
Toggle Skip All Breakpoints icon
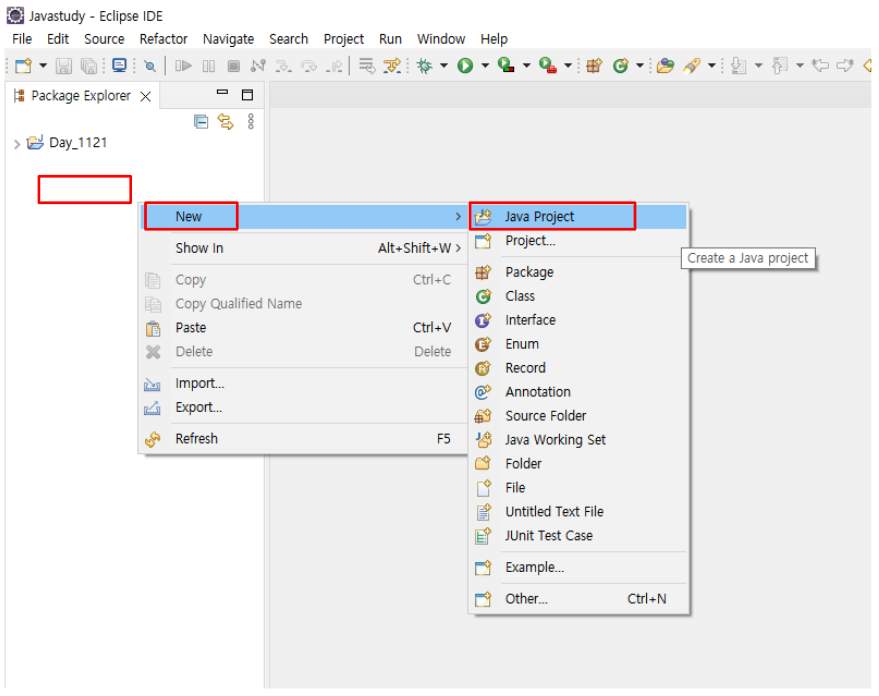pos(150,66)
